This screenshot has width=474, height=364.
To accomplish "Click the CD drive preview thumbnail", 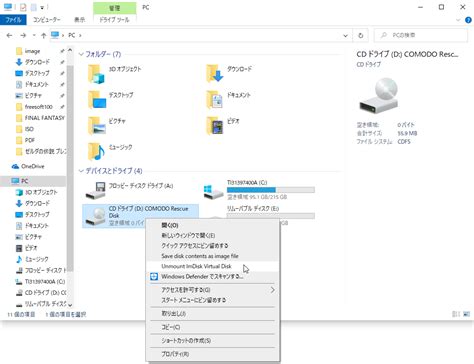I will (379, 96).
